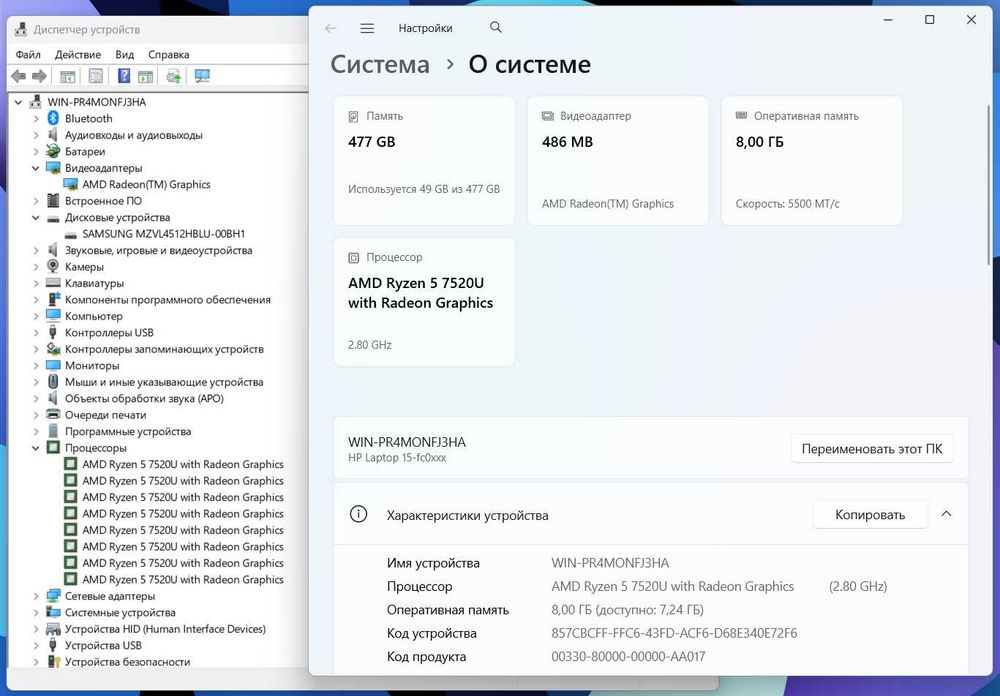This screenshot has height=696, width=1000.
Task: Open the hamburger navigation menu in Settings
Action: click(367, 28)
